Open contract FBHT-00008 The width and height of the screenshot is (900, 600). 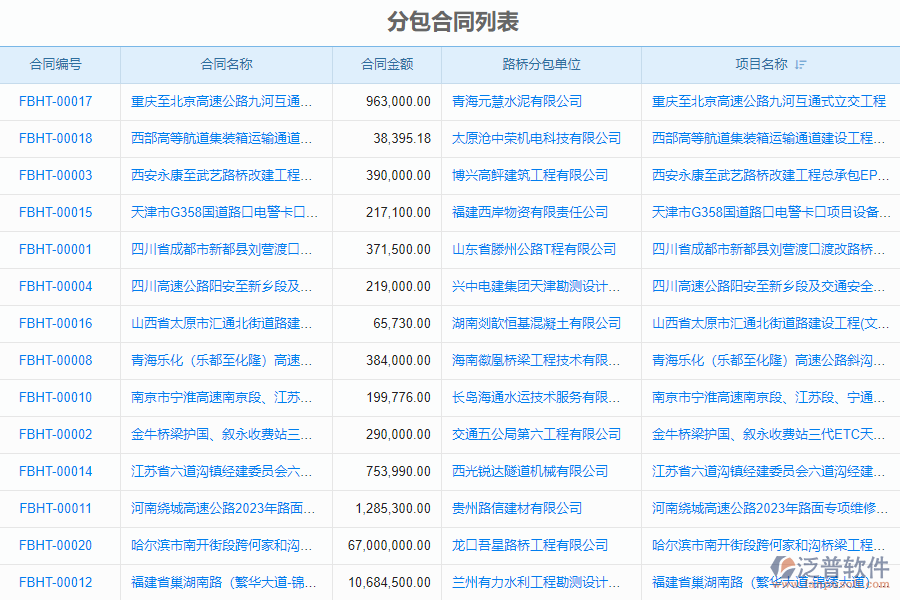[54, 360]
